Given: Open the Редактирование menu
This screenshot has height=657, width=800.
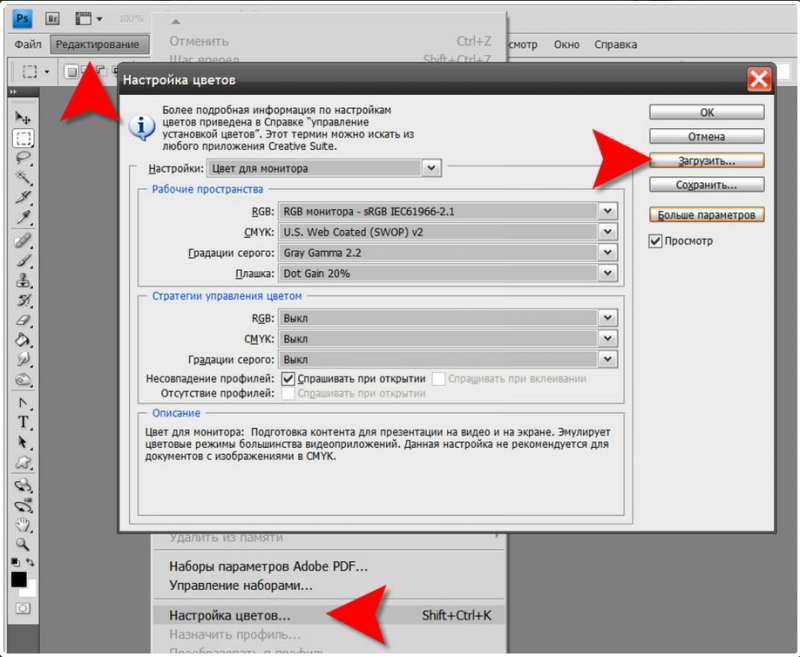Looking at the screenshot, I should [x=99, y=44].
